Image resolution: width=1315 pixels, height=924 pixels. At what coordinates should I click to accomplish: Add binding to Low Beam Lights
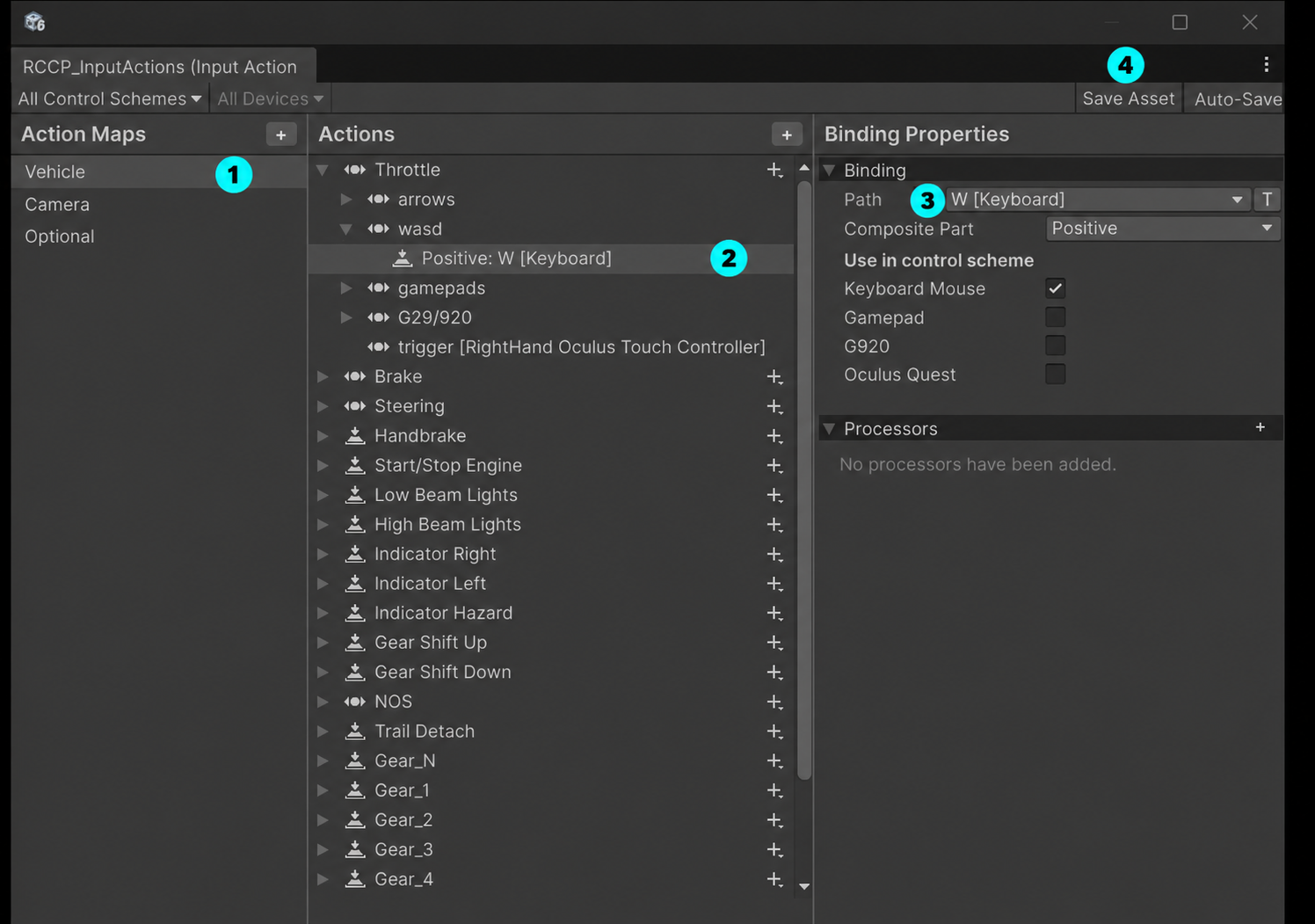coord(774,495)
